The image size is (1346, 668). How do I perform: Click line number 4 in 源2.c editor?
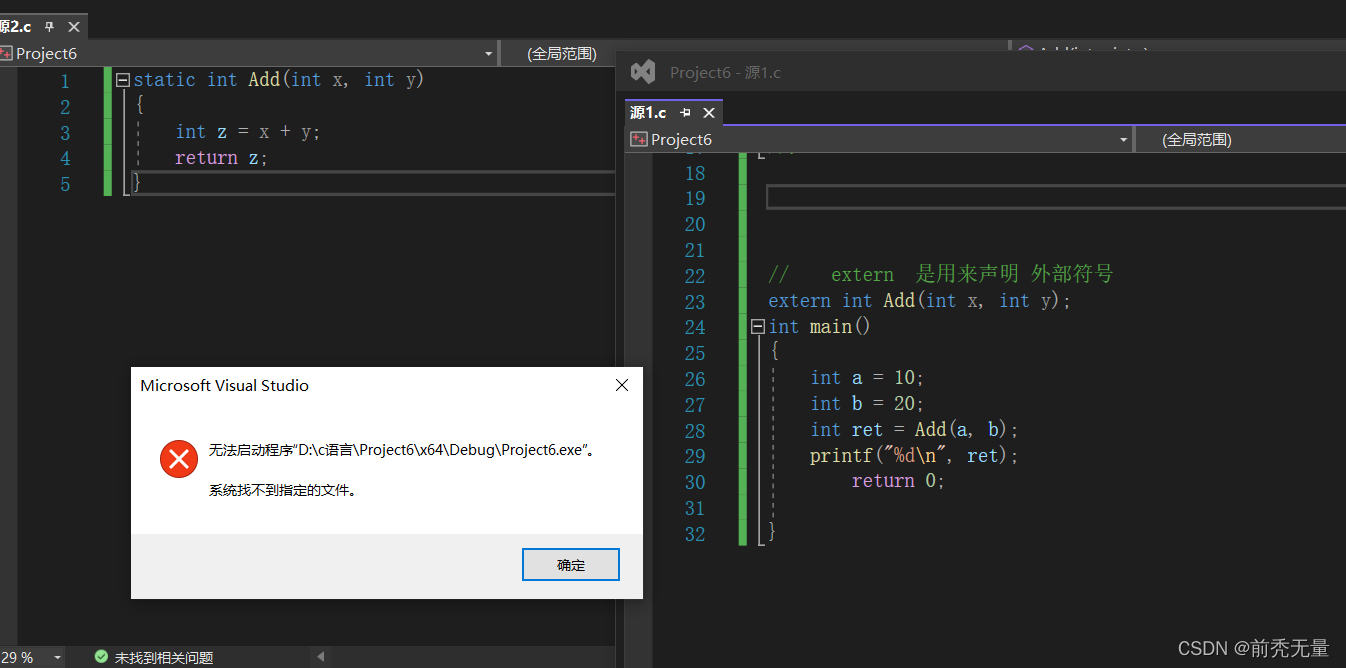(65, 158)
